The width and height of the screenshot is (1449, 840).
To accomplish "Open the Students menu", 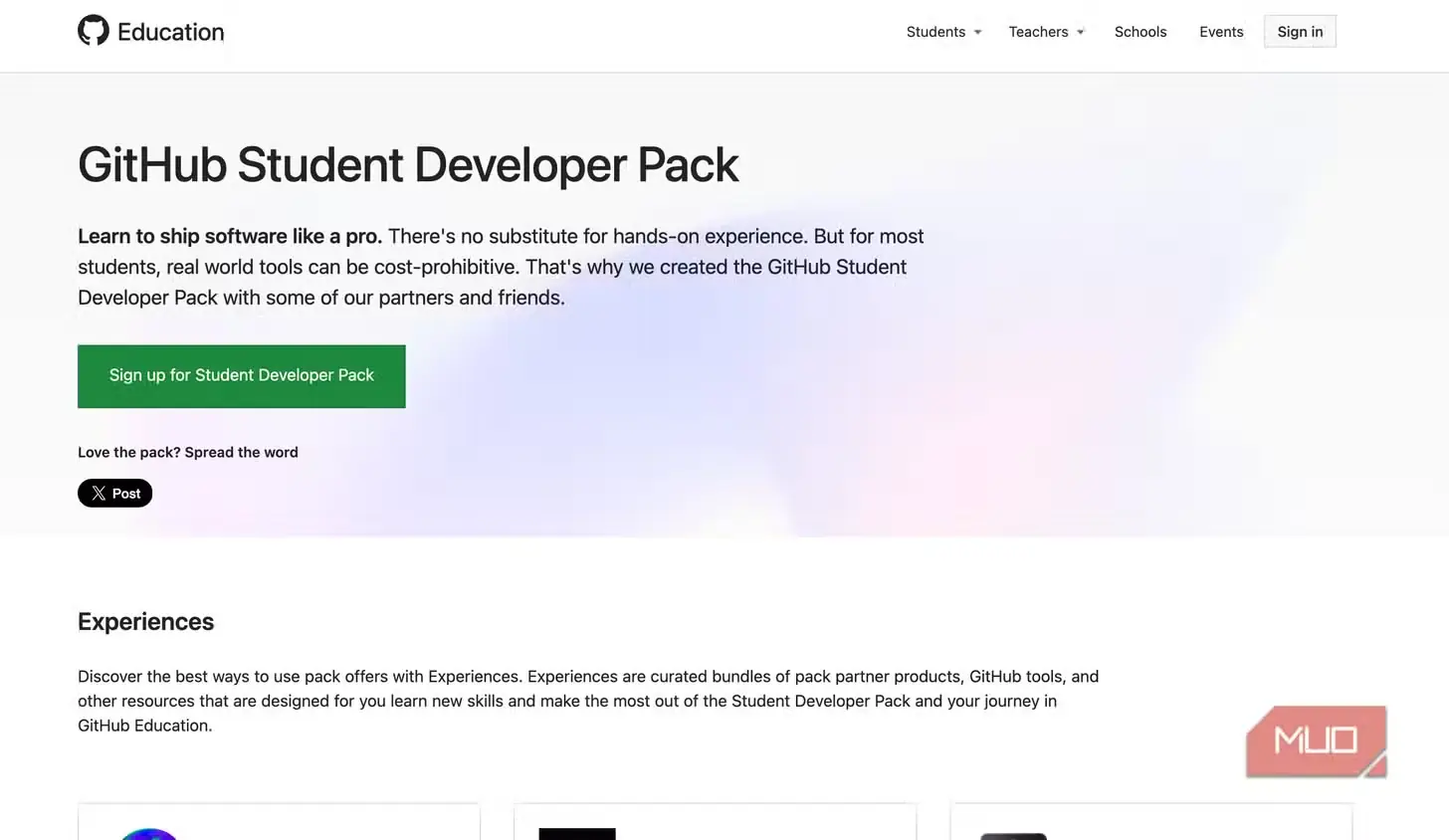I will point(935,32).
